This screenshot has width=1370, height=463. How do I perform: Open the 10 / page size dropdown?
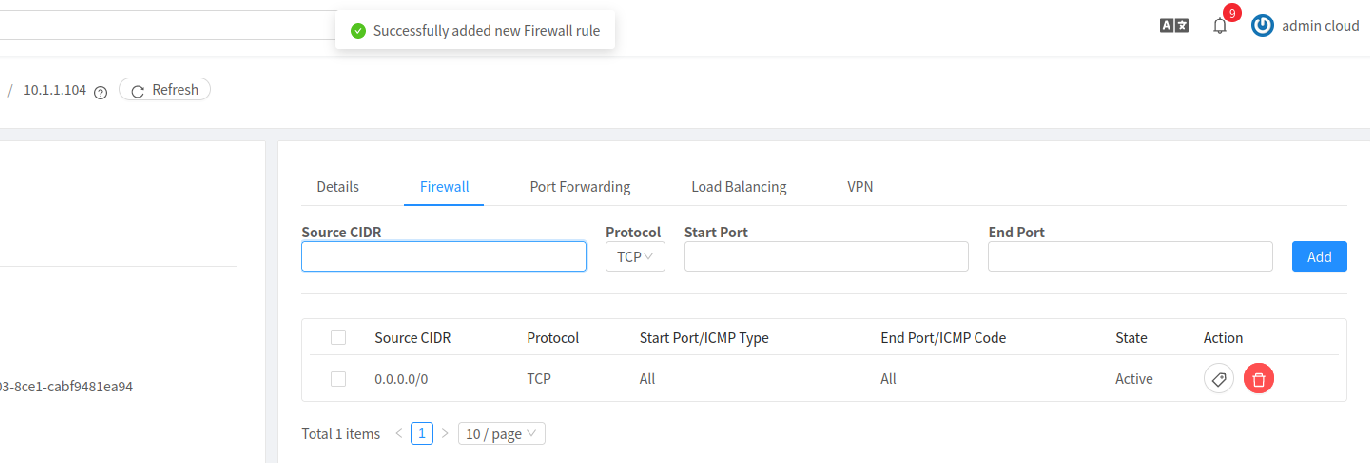[x=501, y=434]
